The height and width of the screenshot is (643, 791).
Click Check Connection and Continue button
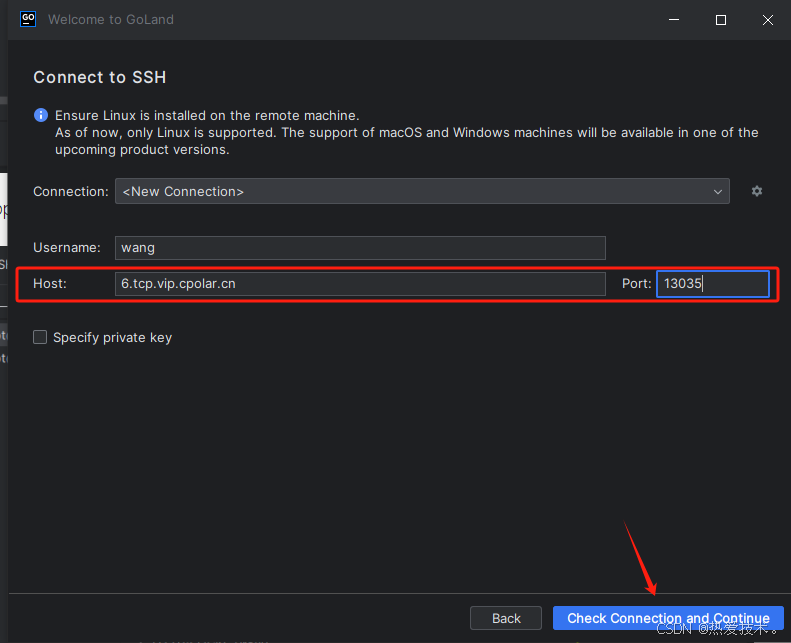coord(668,618)
